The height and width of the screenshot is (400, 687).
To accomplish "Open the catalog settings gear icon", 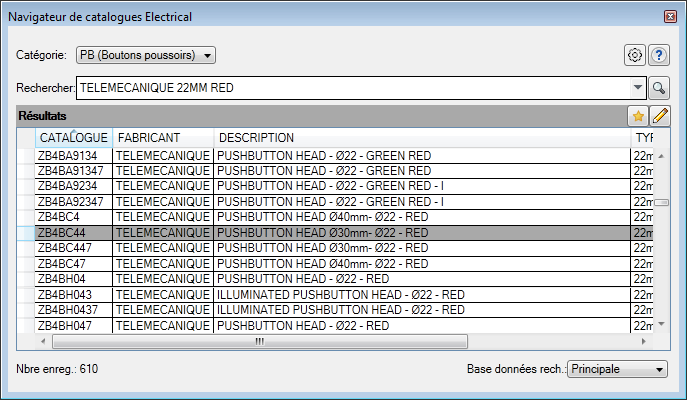I will click(x=634, y=55).
